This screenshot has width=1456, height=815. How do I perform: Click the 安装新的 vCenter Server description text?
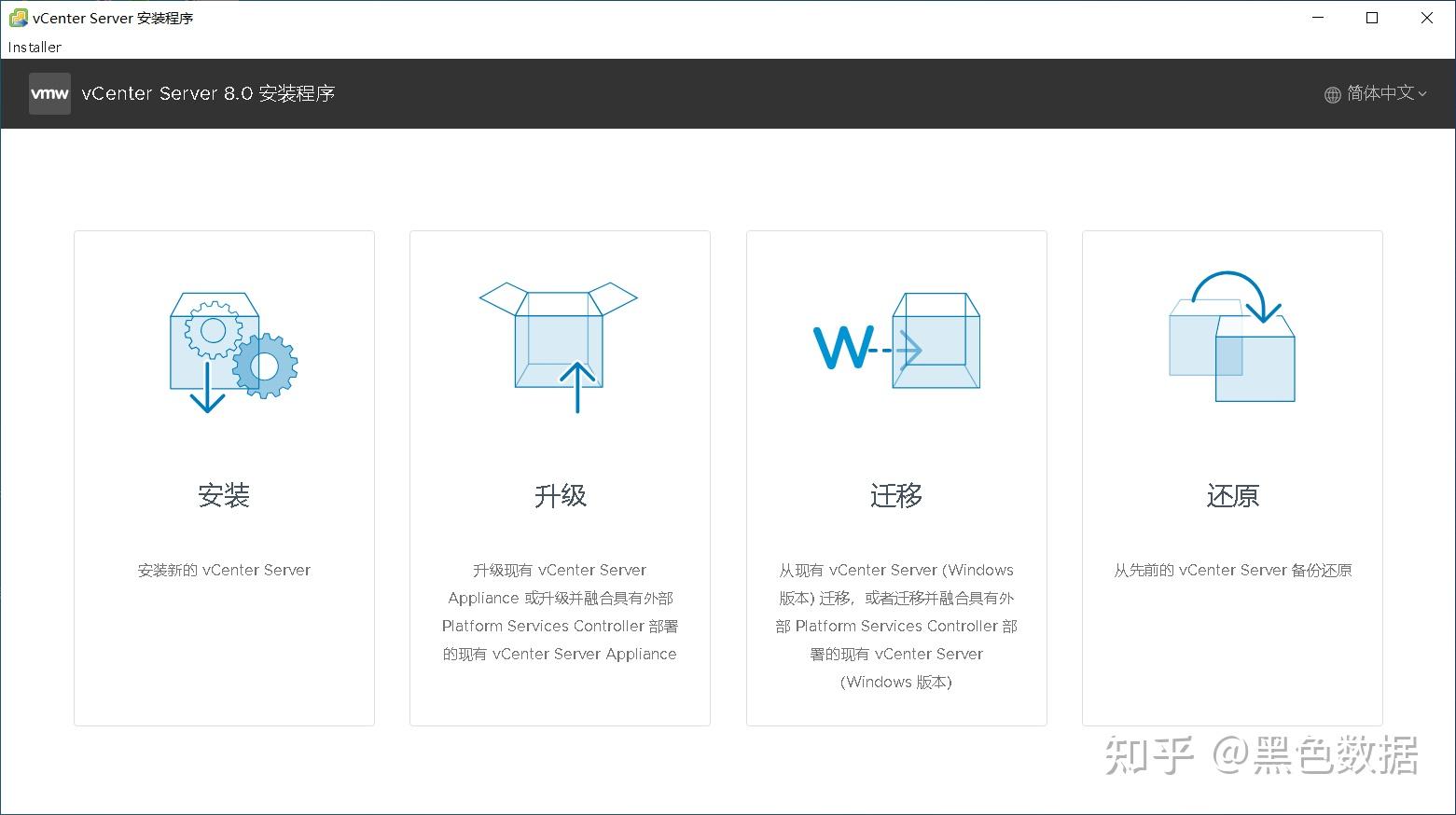pos(224,570)
